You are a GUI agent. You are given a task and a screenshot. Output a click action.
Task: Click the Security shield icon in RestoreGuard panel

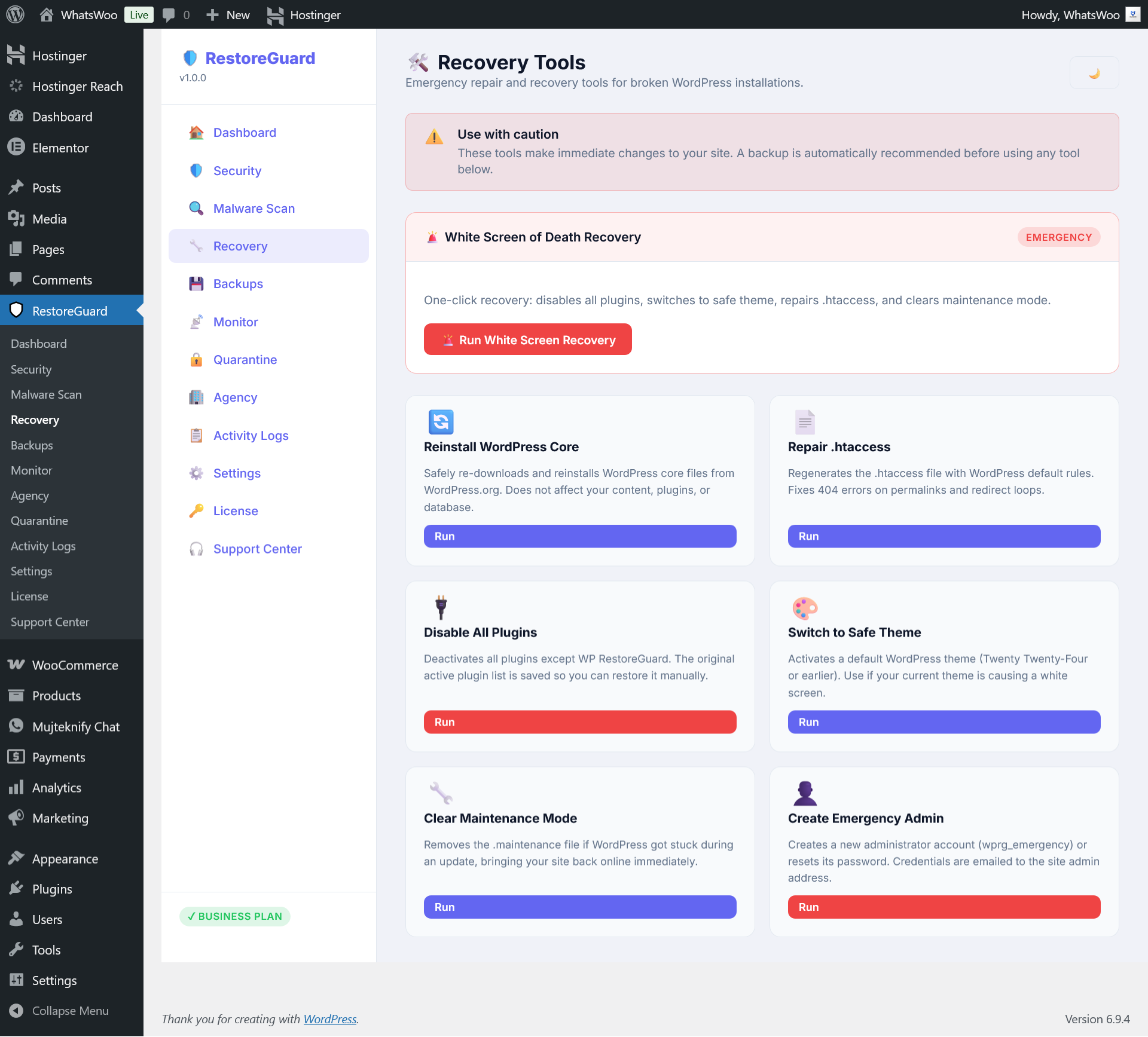tap(196, 170)
